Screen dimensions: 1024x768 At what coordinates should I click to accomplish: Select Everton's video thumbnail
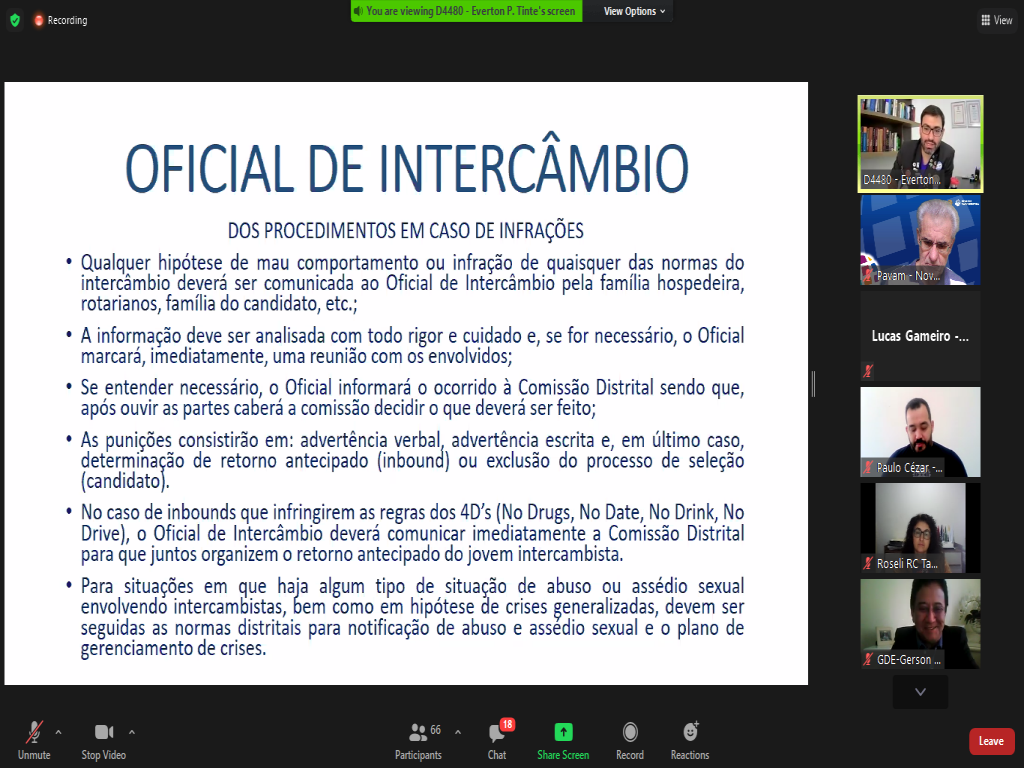pos(920,143)
